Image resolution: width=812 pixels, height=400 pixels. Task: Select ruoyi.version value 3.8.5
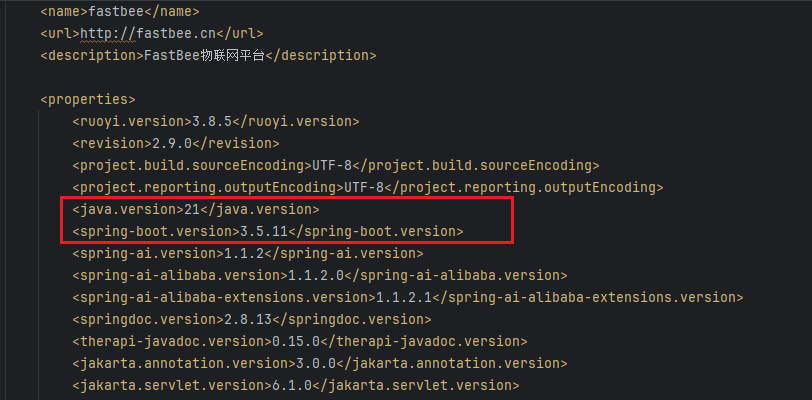click(x=212, y=122)
